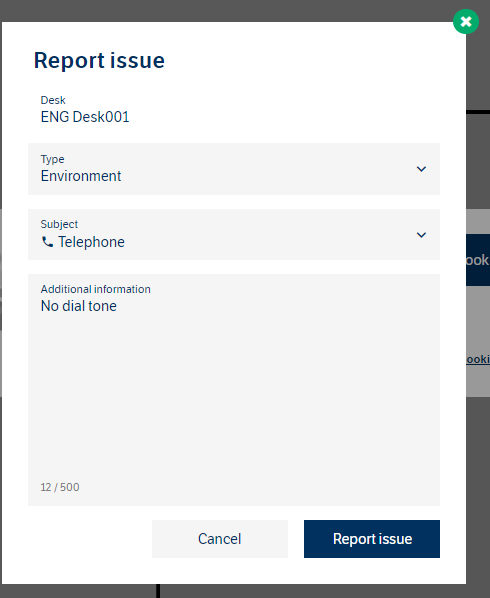Open the Type field showing Environment
This screenshot has width=490, height=598.
[x=234, y=169]
